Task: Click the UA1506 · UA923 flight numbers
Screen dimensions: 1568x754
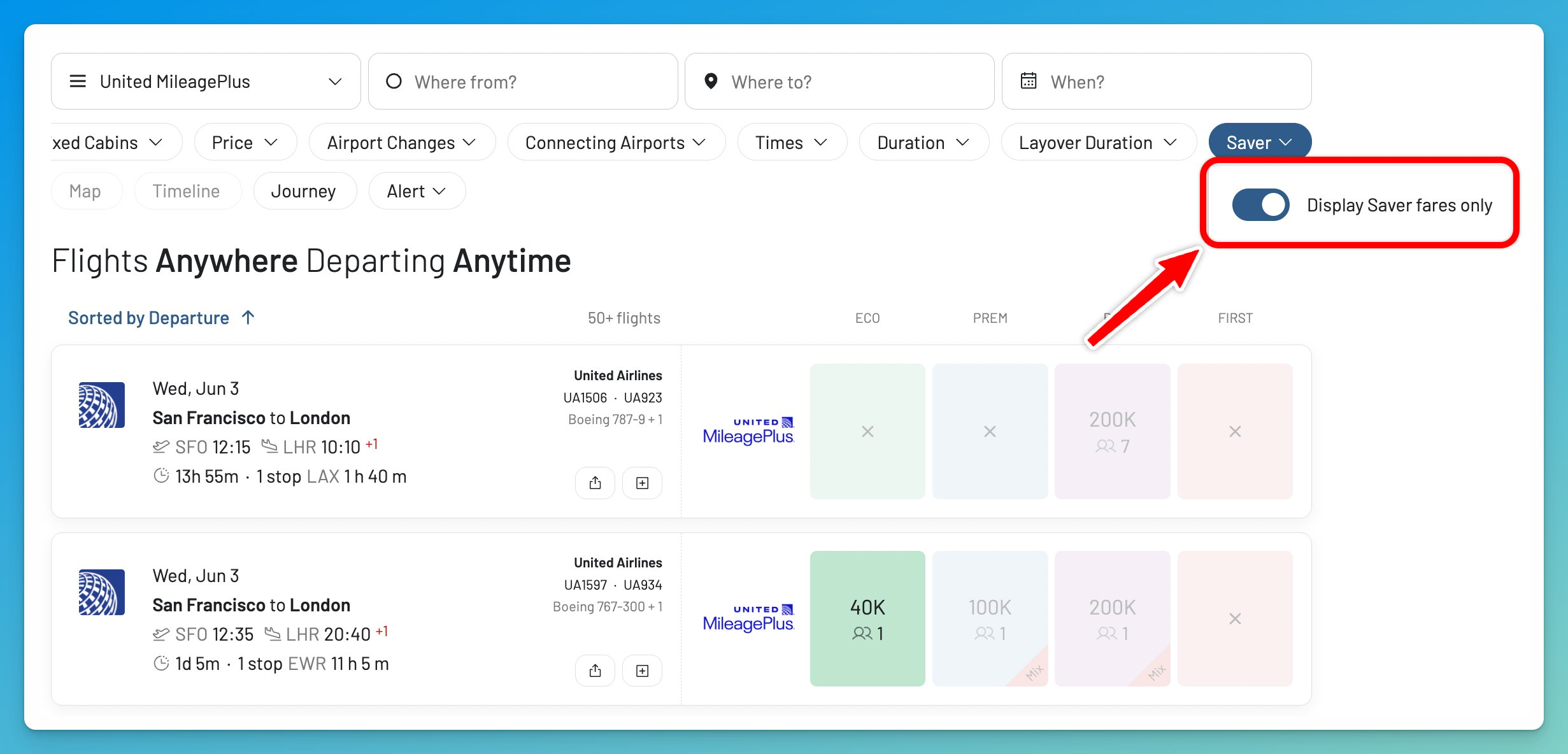Action: point(613,398)
